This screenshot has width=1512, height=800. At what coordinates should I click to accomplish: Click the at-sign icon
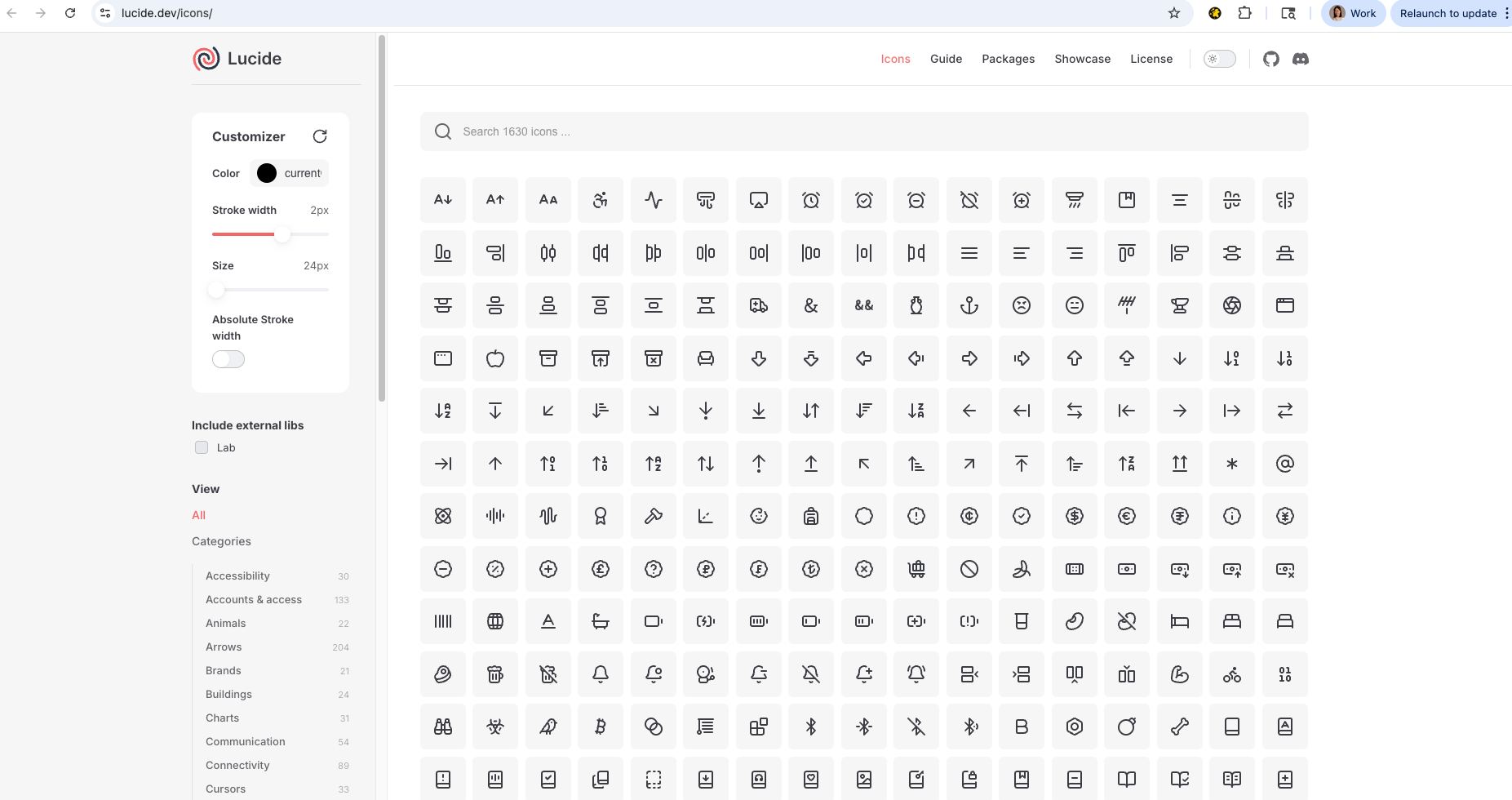(1285, 464)
